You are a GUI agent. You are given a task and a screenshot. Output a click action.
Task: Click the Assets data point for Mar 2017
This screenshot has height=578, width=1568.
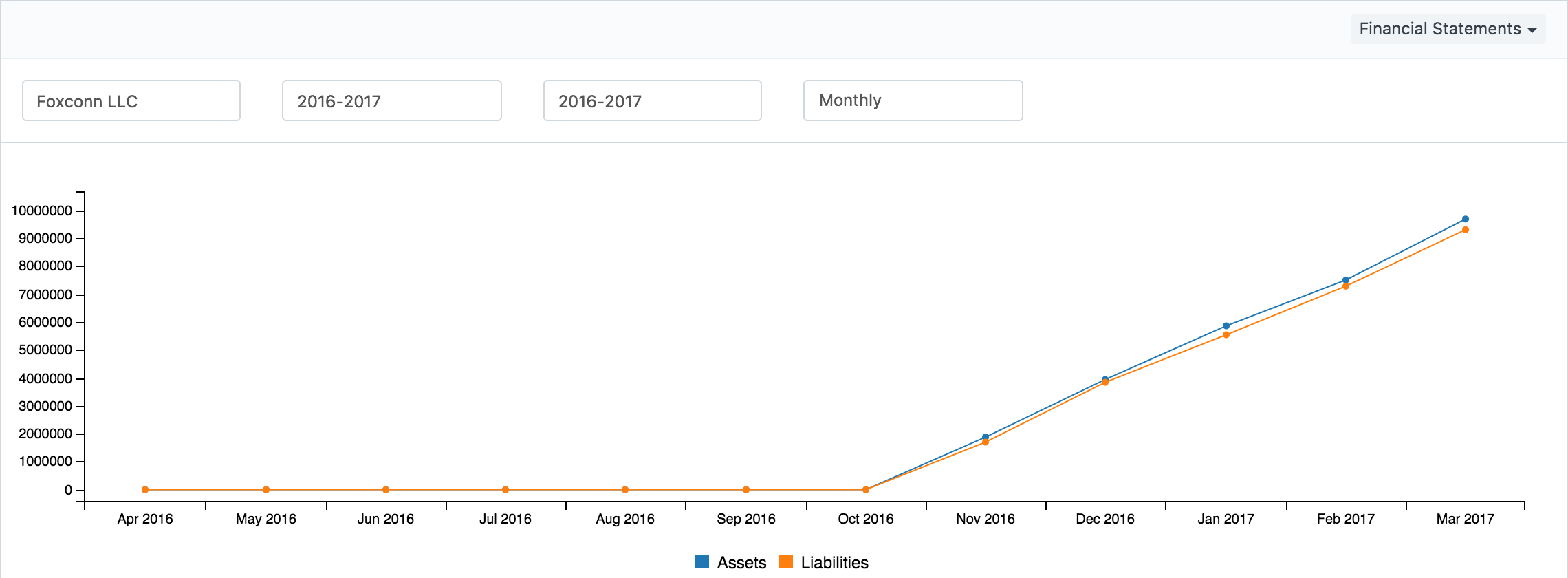[x=1466, y=220]
